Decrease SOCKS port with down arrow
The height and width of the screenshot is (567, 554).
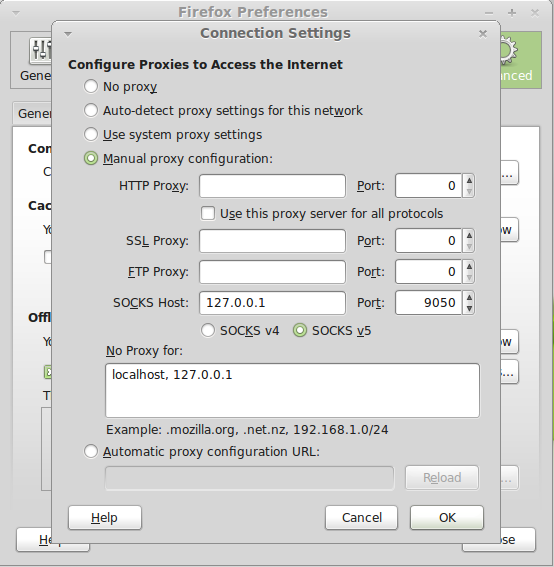469,308
